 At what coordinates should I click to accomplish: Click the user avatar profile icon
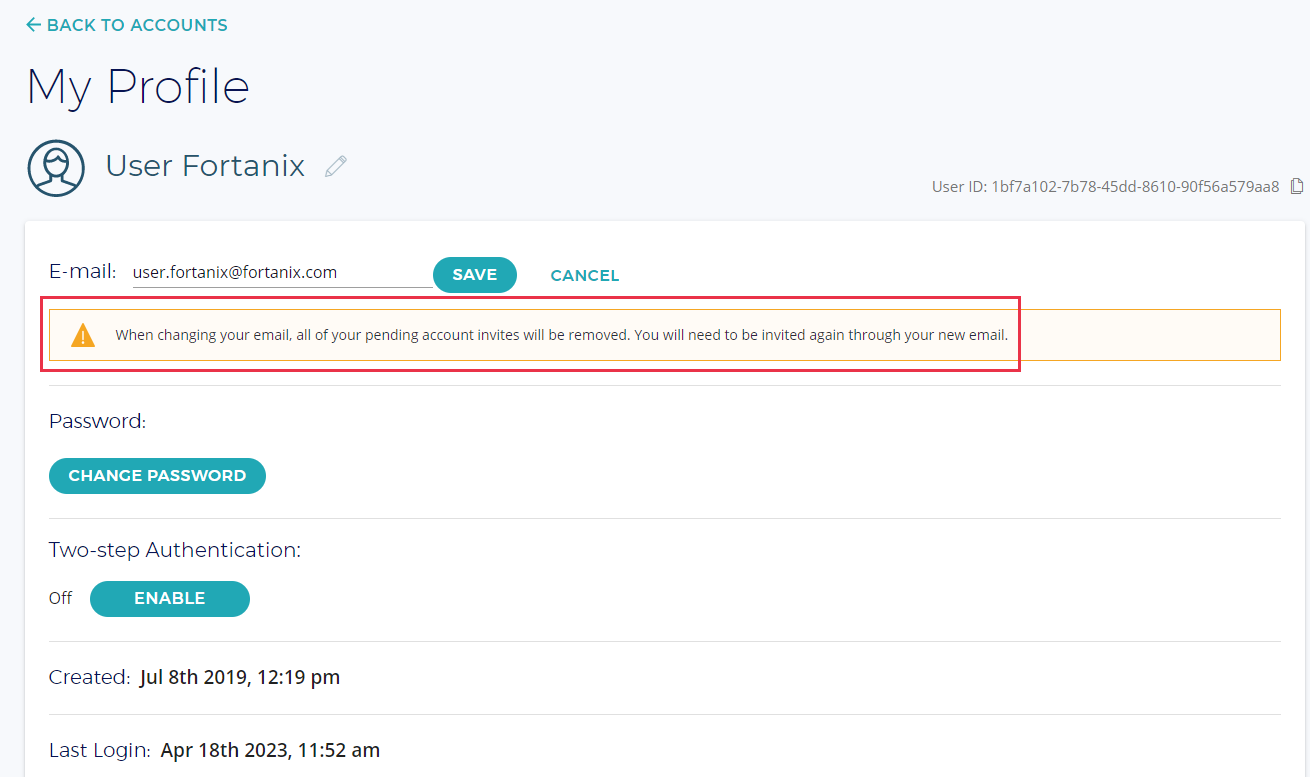[x=56, y=167]
